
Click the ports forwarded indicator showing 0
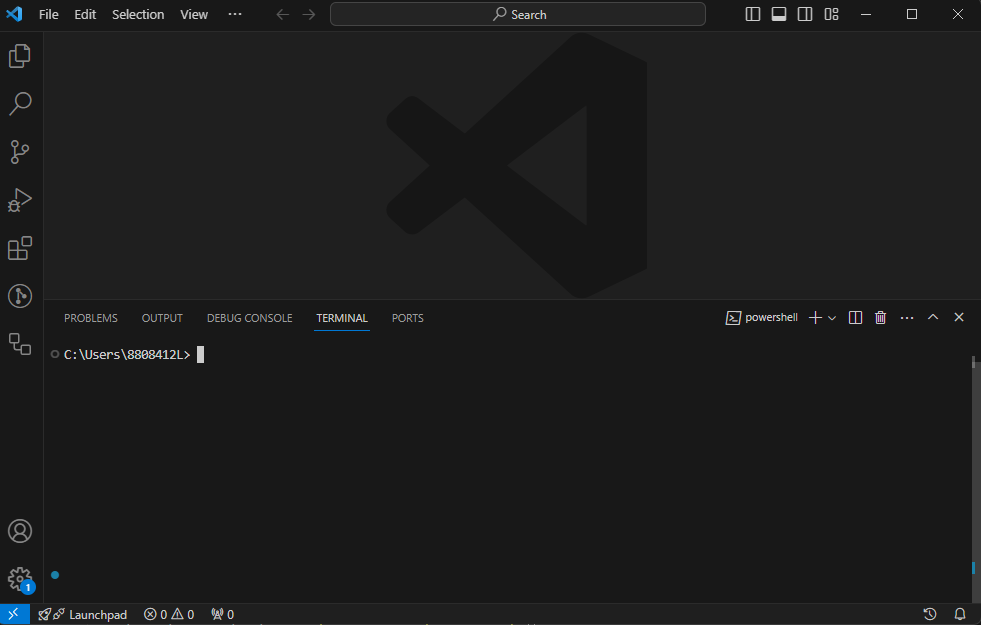click(223, 614)
